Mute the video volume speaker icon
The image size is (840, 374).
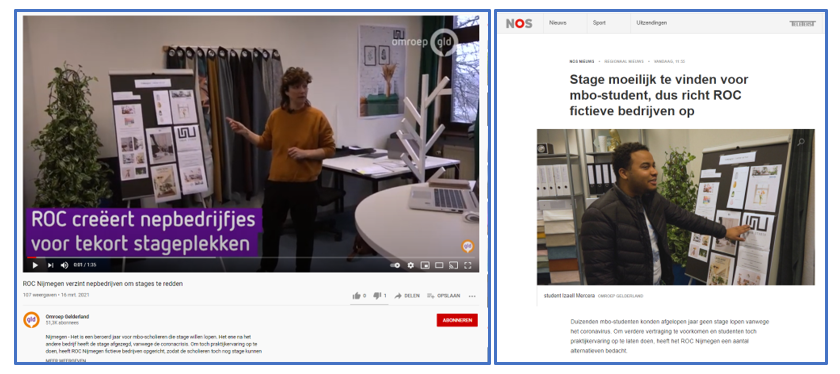(64, 265)
